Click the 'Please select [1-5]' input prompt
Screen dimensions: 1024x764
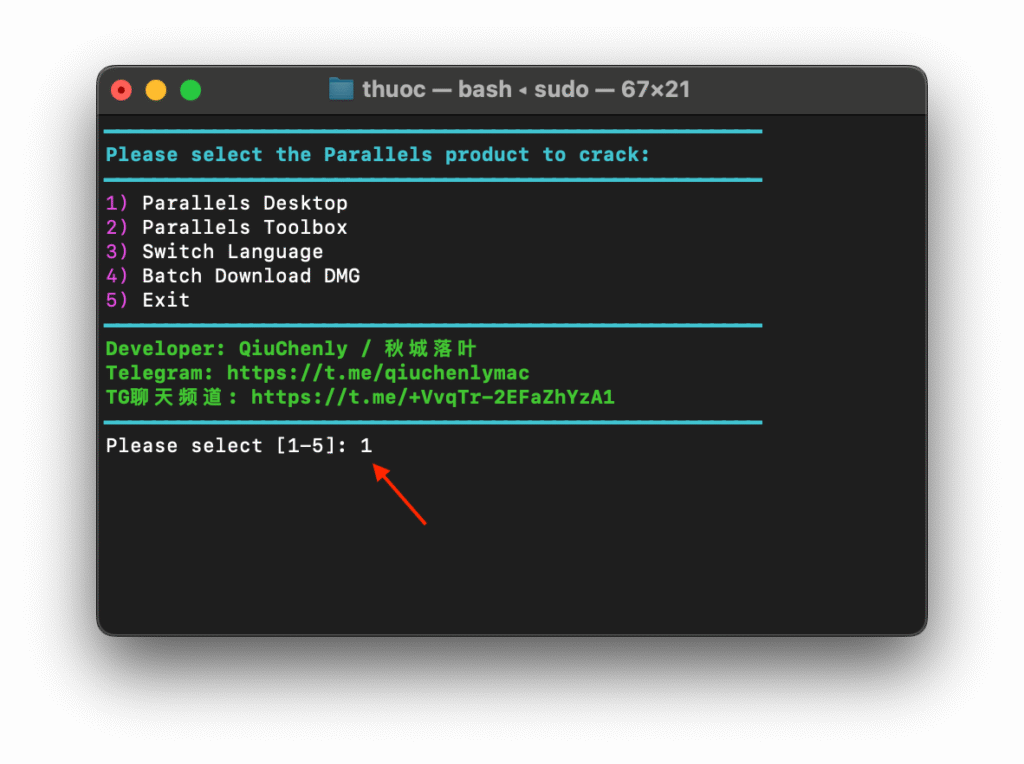225,445
